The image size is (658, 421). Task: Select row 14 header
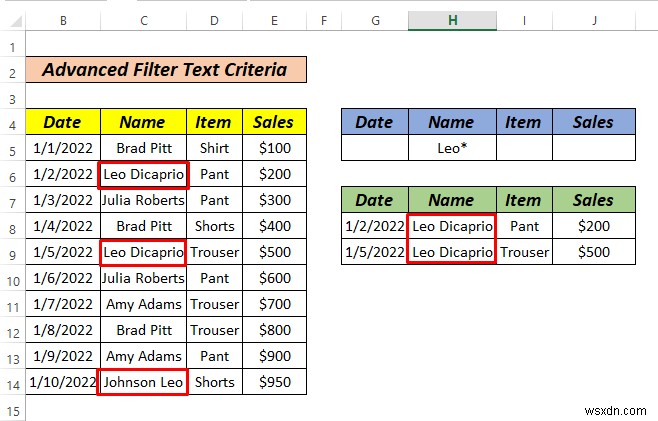(13, 384)
